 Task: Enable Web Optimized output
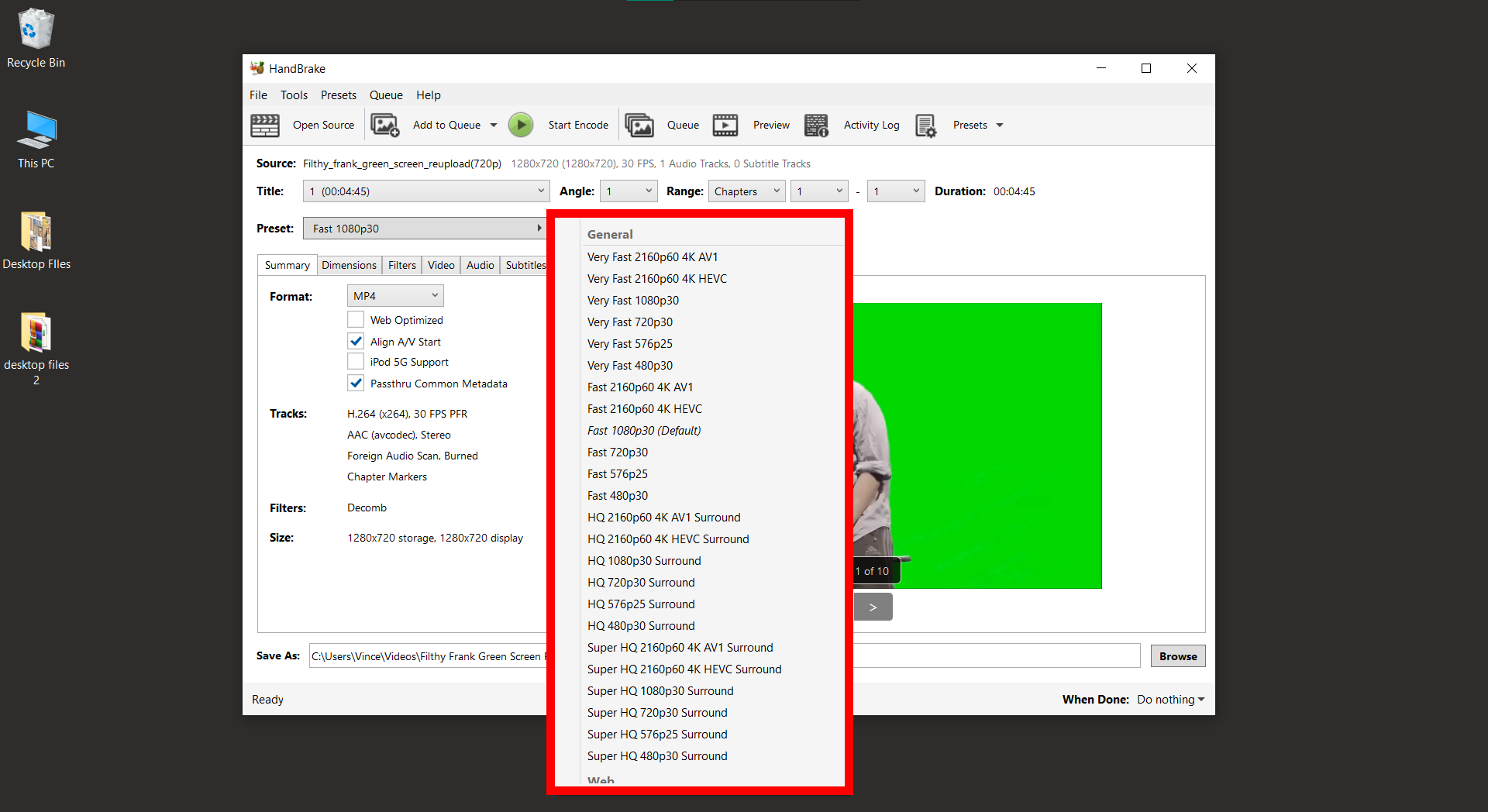[x=356, y=319]
